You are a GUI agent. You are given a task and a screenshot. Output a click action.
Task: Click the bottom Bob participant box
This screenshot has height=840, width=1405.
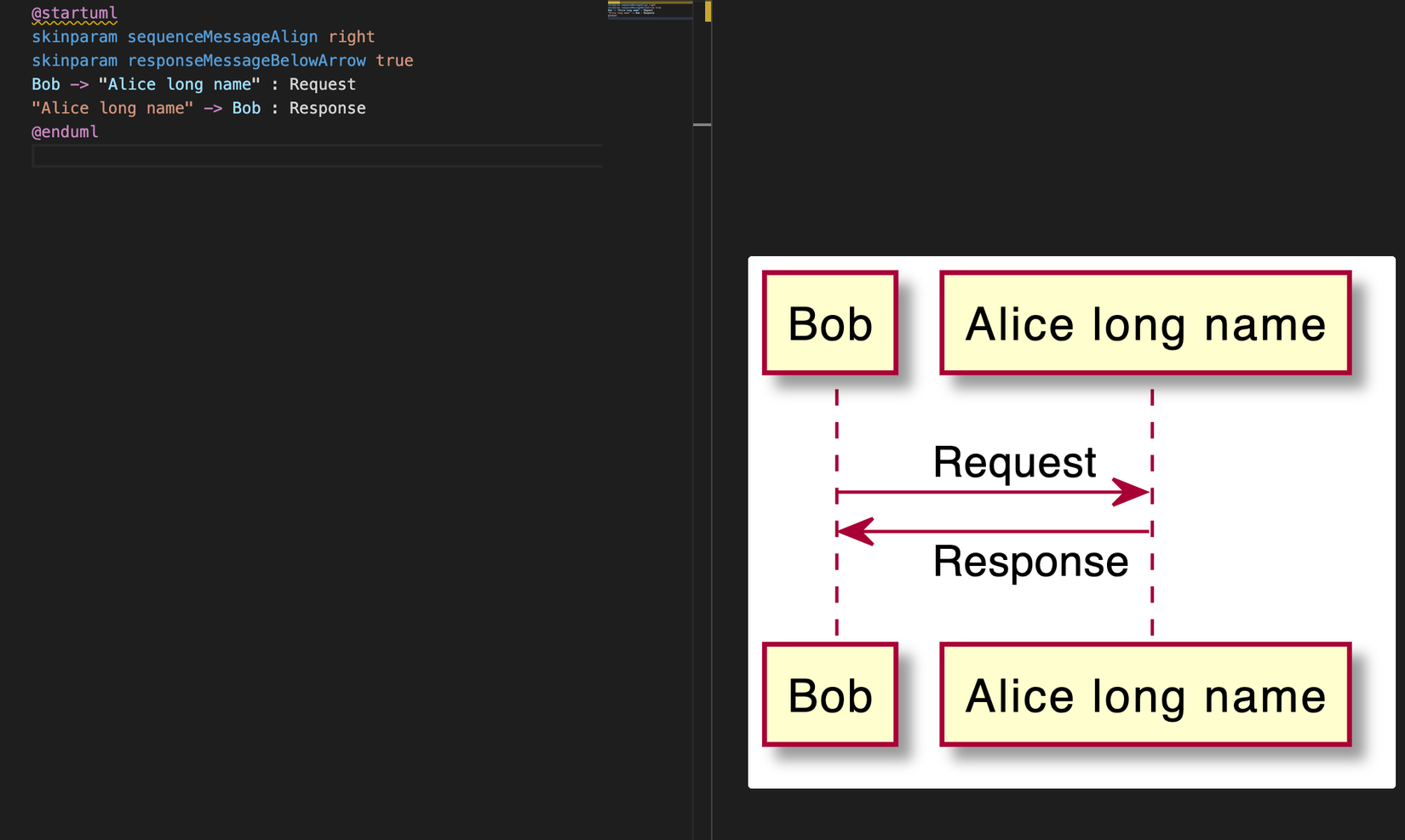click(830, 695)
